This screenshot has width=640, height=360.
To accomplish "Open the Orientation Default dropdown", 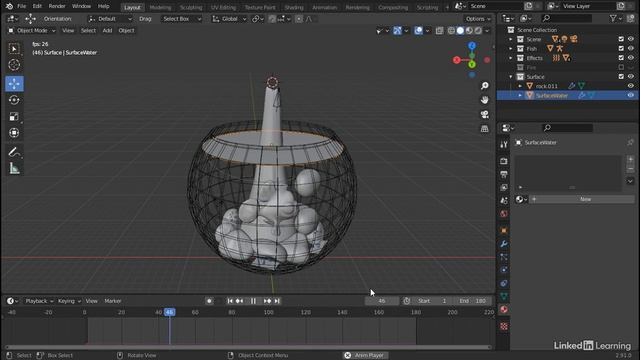I will coord(110,19).
